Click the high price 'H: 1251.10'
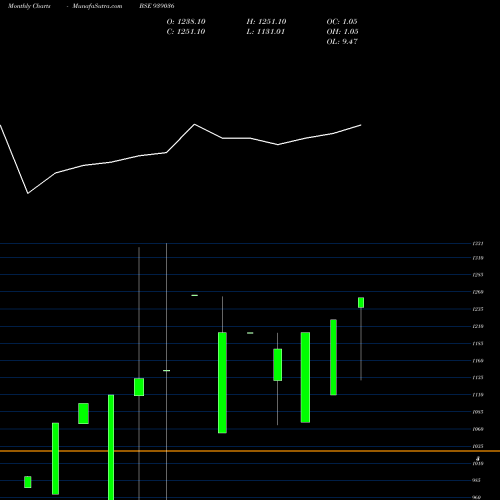 (x=266, y=22)
